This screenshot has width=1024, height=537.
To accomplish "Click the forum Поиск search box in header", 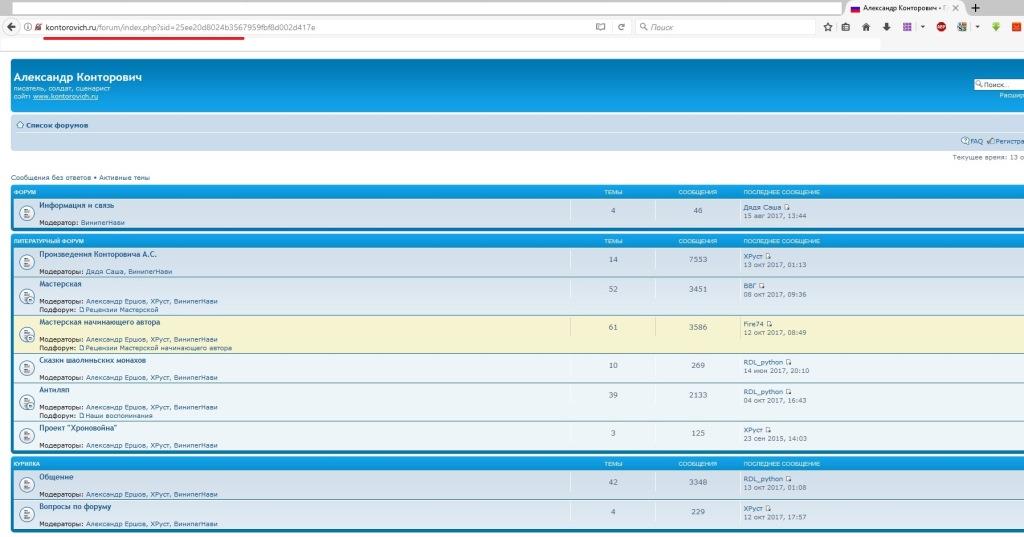I will [x=999, y=84].
